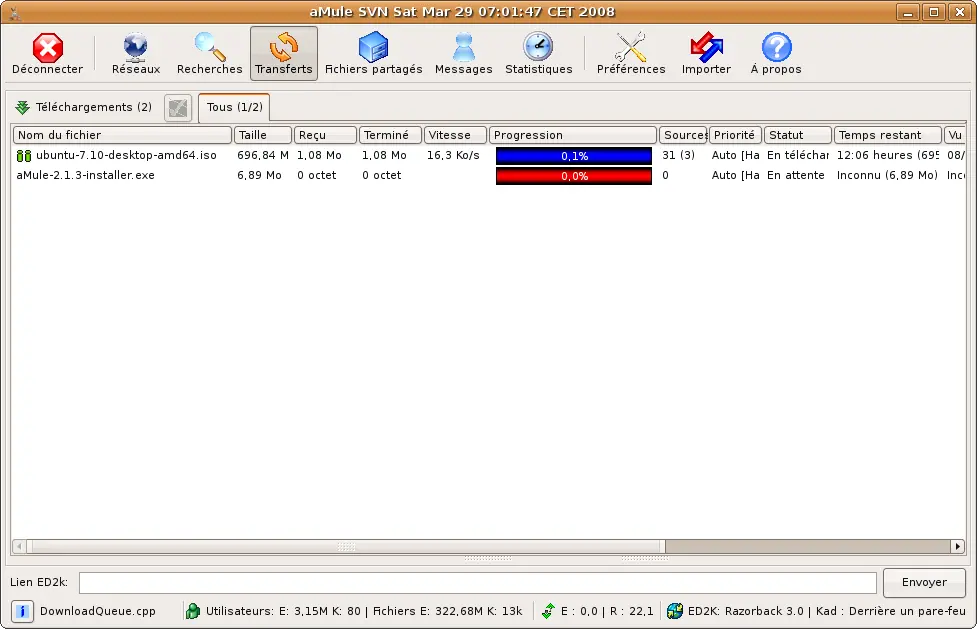
Task: Click the green Téléchargements arrow icon
Action: click(x=22, y=107)
